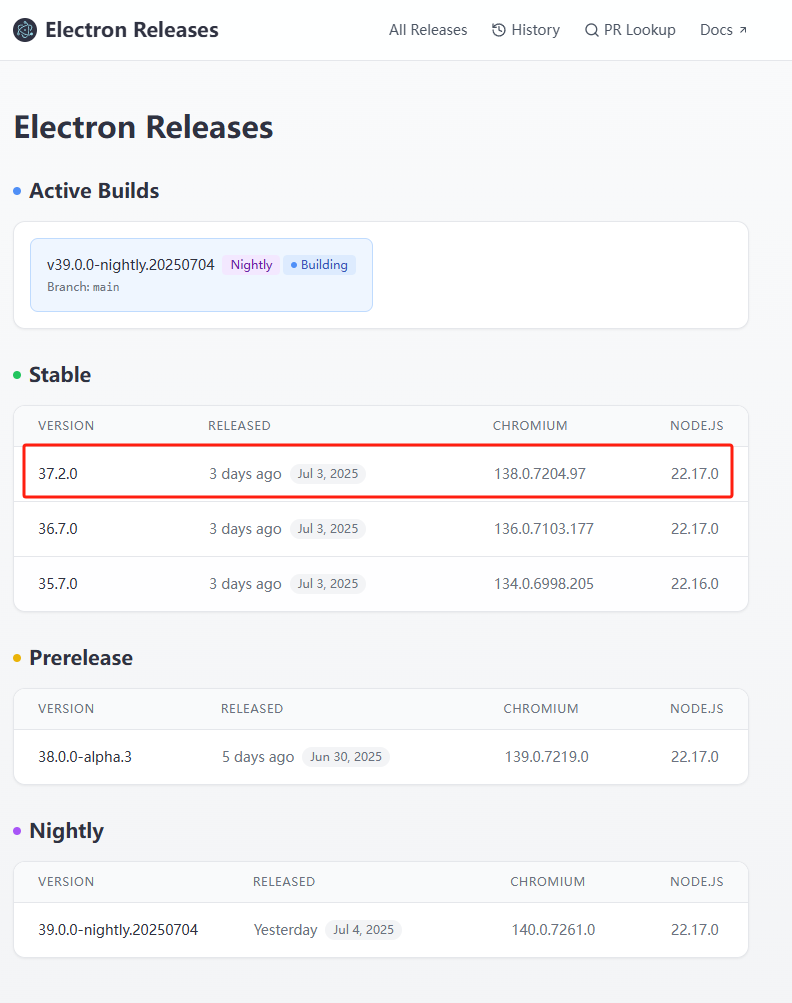Click the History clock icon
792x1003 pixels.
[497, 29]
